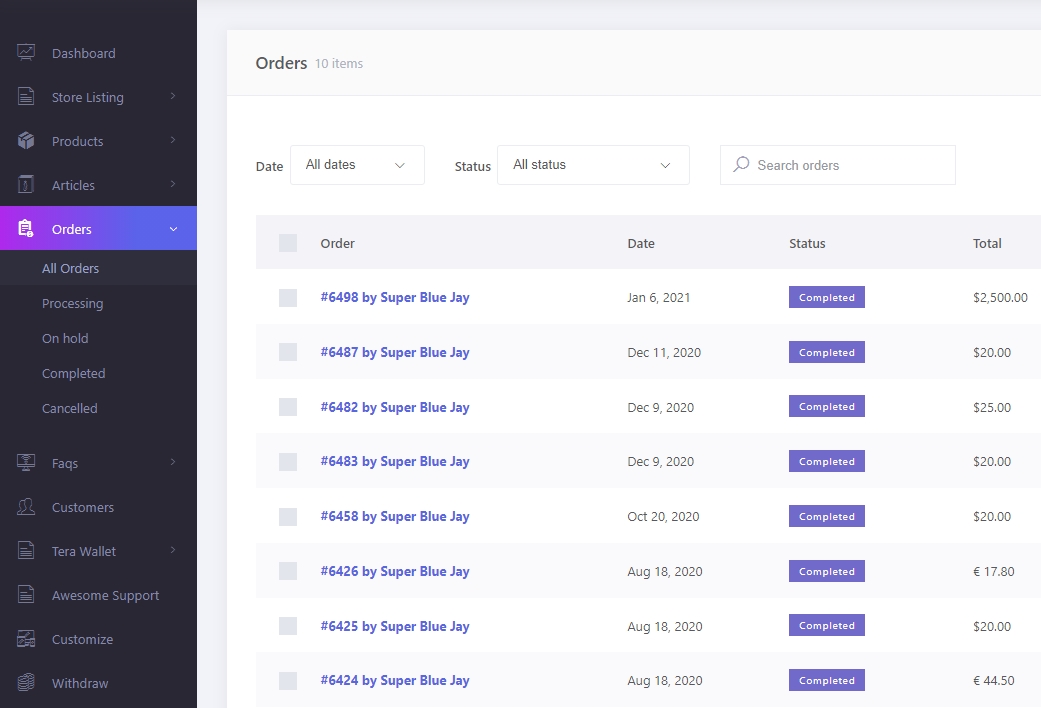Click the Customize icon in sidebar
This screenshot has width=1041, height=708.
click(x=26, y=639)
